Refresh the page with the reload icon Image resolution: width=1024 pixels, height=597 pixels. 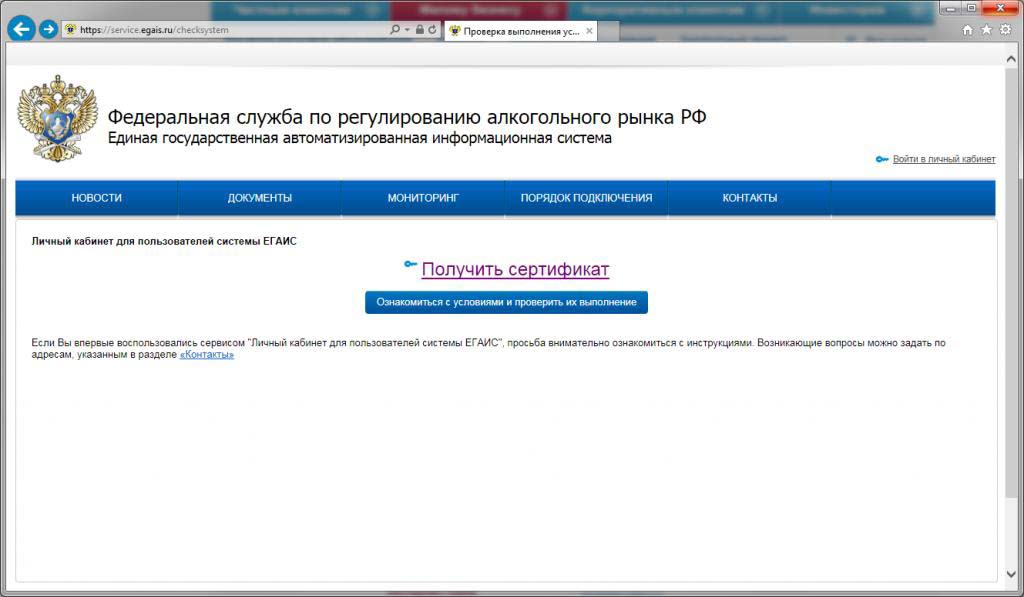click(x=432, y=30)
